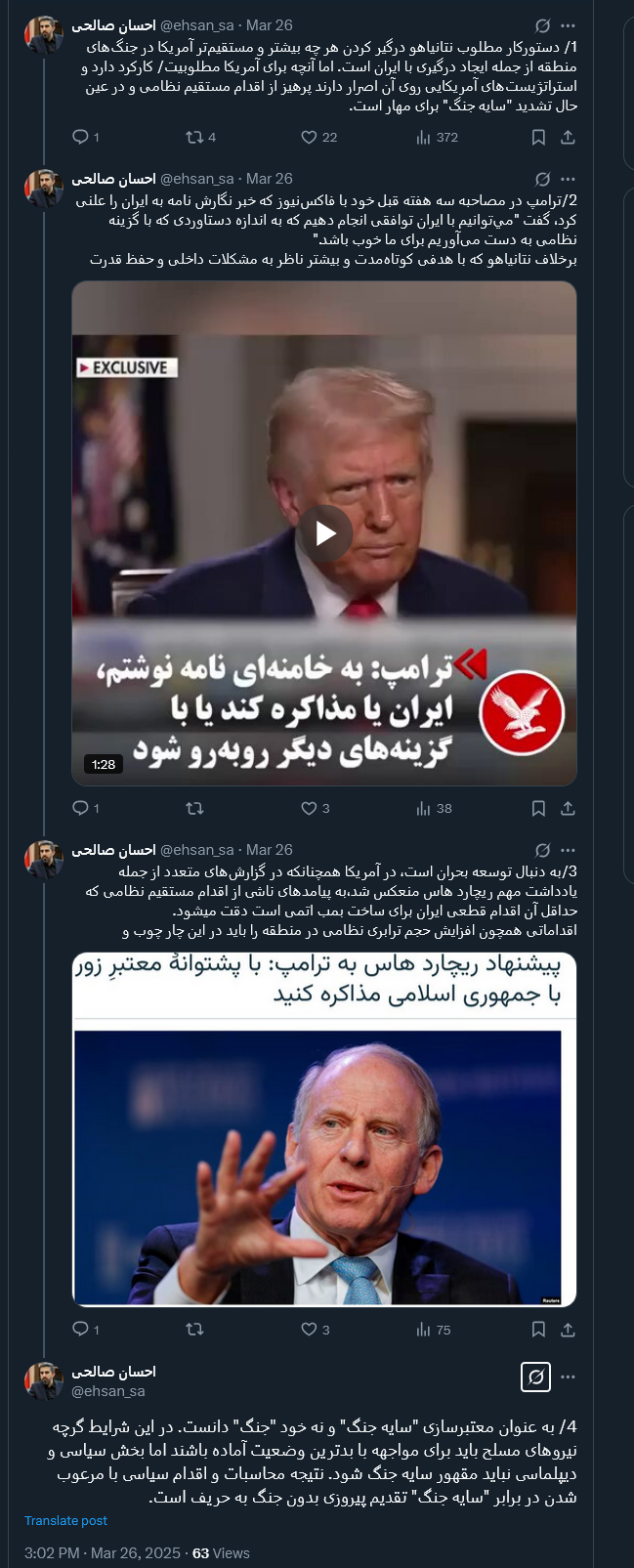Like the first post with 22 likes
The width and height of the screenshot is (634, 1568).
point(318,137)
